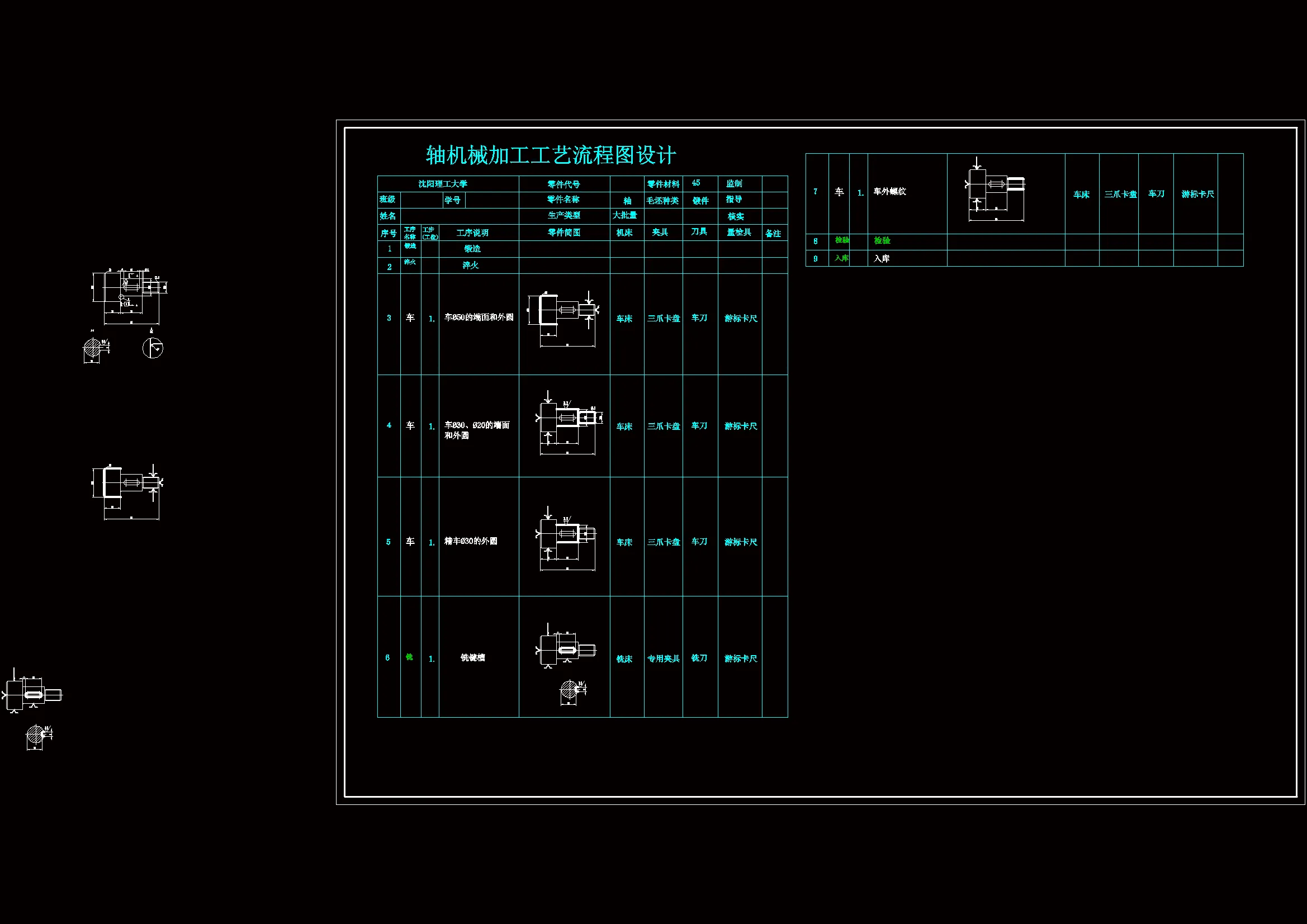Select the loose keyway shaft sketch at far left

[33, 694]
